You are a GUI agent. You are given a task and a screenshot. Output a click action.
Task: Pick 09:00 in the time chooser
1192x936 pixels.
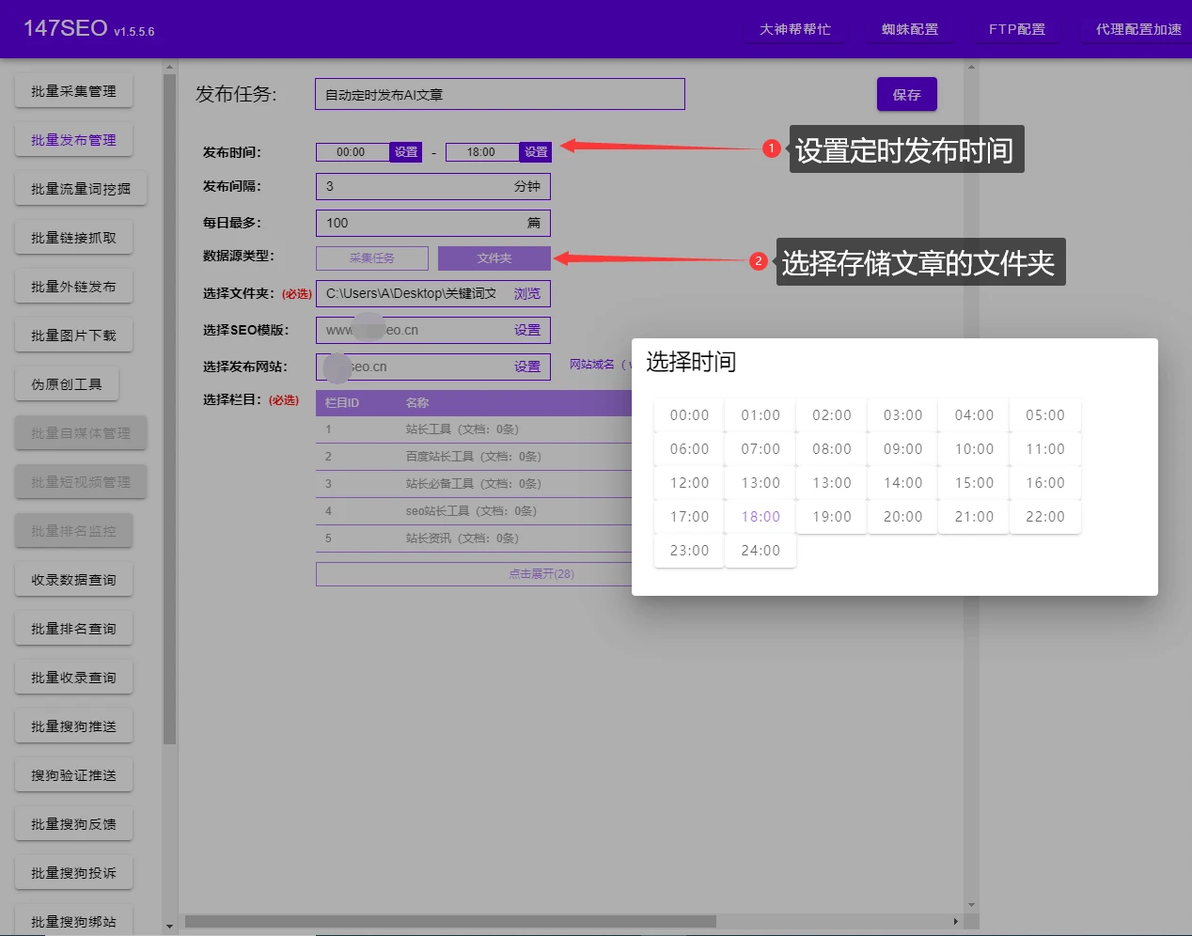pos(903,449)
